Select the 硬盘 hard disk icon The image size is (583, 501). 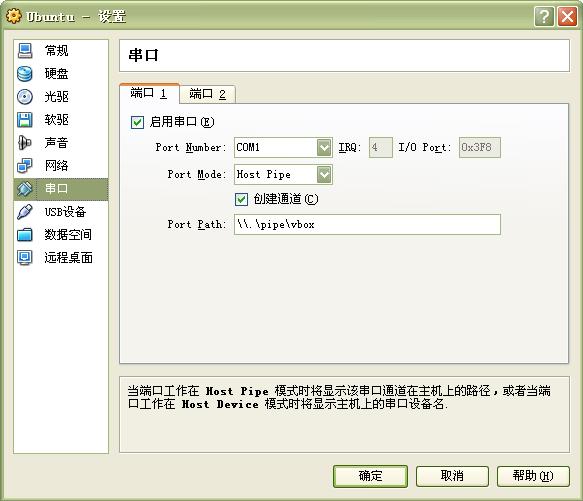pos(25,74)
